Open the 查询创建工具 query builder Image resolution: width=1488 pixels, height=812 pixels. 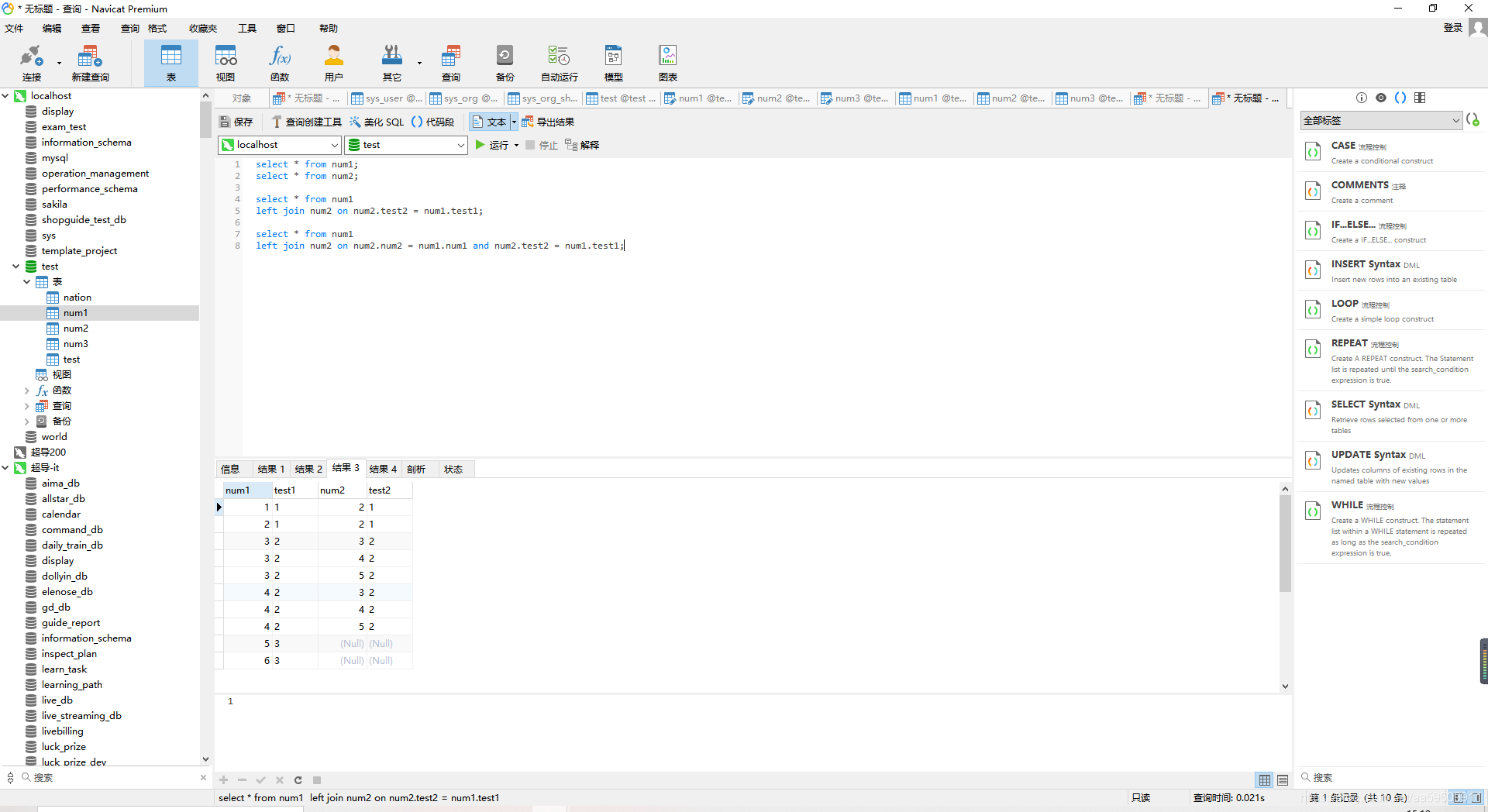tap(307, 122)
